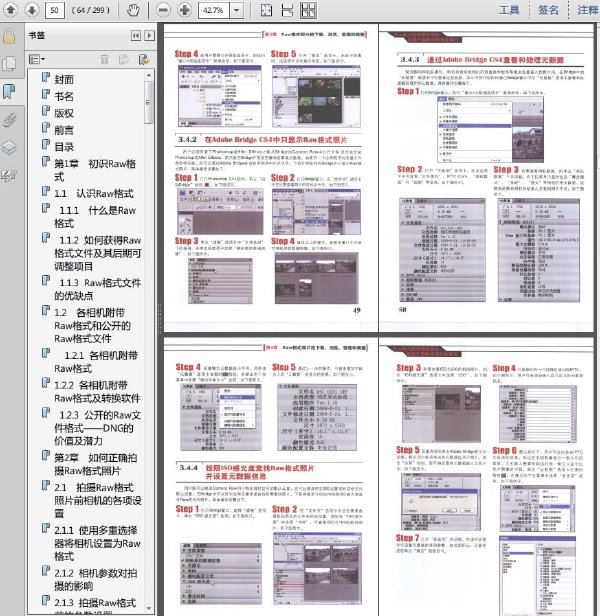The width and height of the screenshot is (600, 616).
Task: Click the page count text (64 / 299)
Action: tap(91, 10)
